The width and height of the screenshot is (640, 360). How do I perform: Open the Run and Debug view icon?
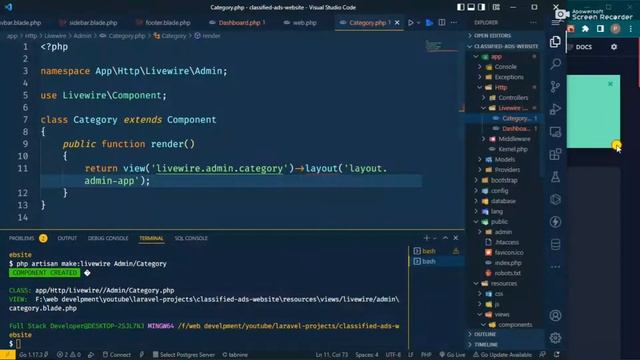(555, 109)
